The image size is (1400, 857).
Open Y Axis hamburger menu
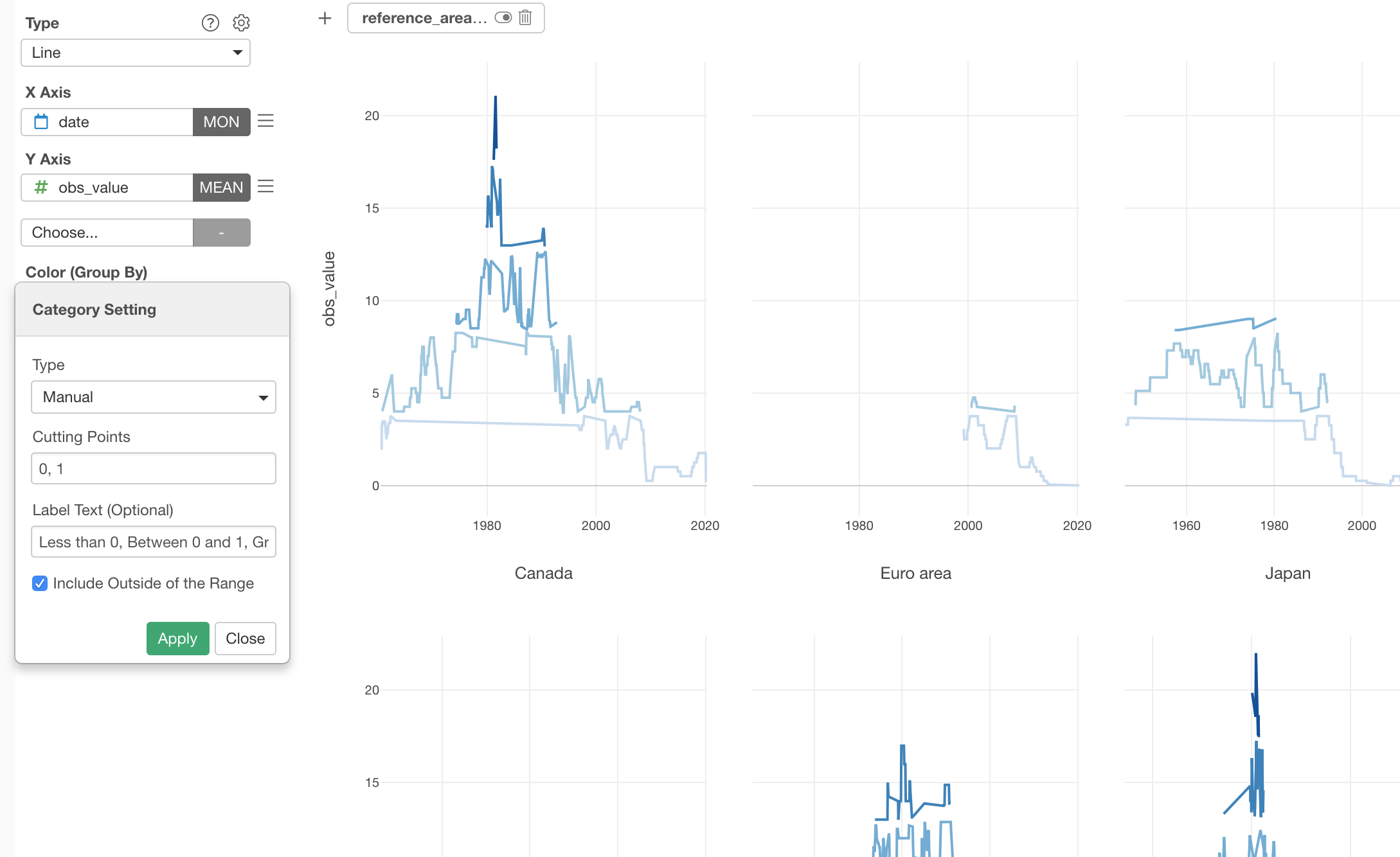[x=265, y=187]
